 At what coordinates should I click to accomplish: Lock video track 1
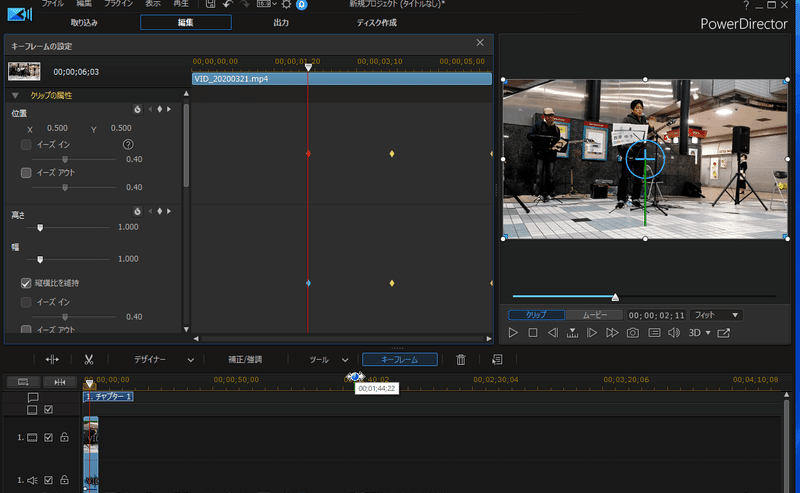point(64,437)
